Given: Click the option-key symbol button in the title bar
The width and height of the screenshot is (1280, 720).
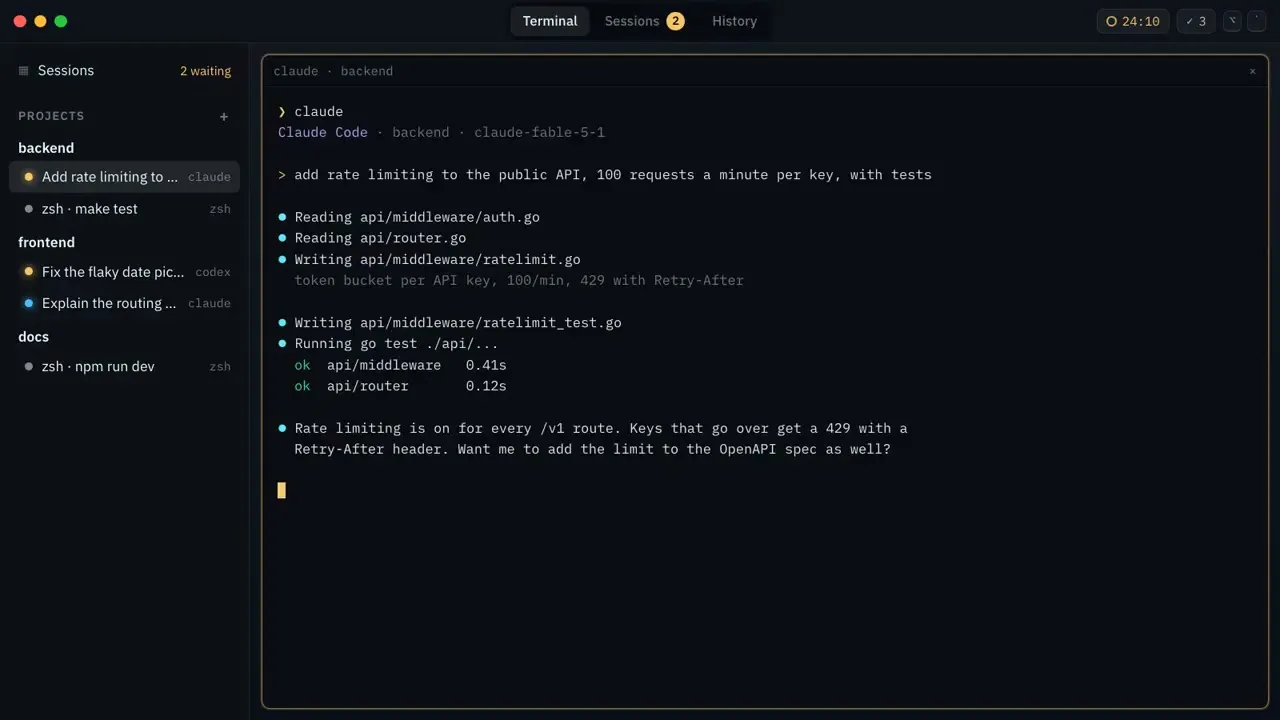Looking at the screenshot, I should (1233, 21).
